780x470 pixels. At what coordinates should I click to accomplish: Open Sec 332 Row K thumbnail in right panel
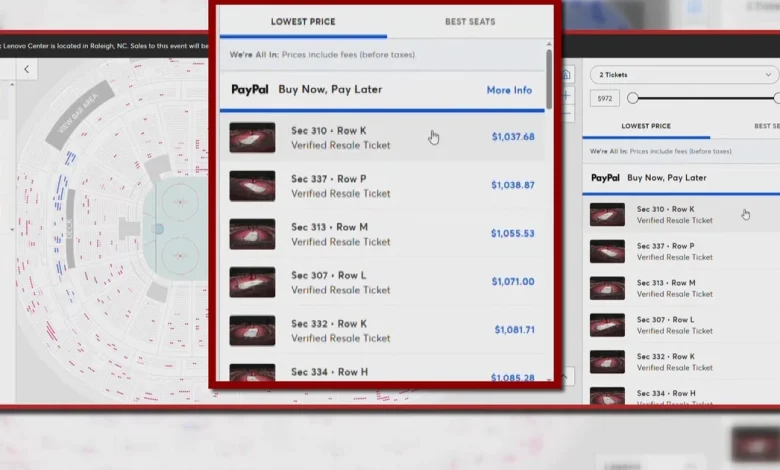pos(607,362)
